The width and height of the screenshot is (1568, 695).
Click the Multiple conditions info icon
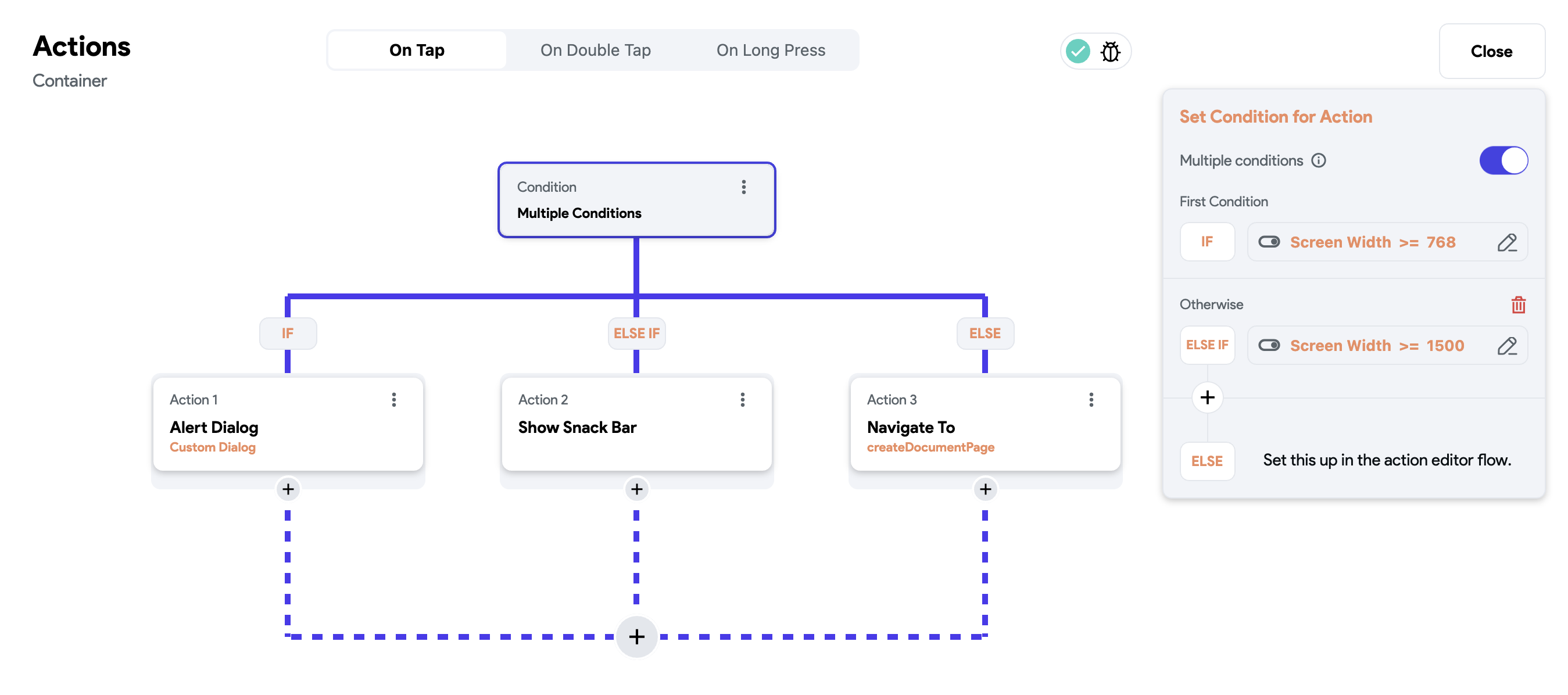point(1319,160)
